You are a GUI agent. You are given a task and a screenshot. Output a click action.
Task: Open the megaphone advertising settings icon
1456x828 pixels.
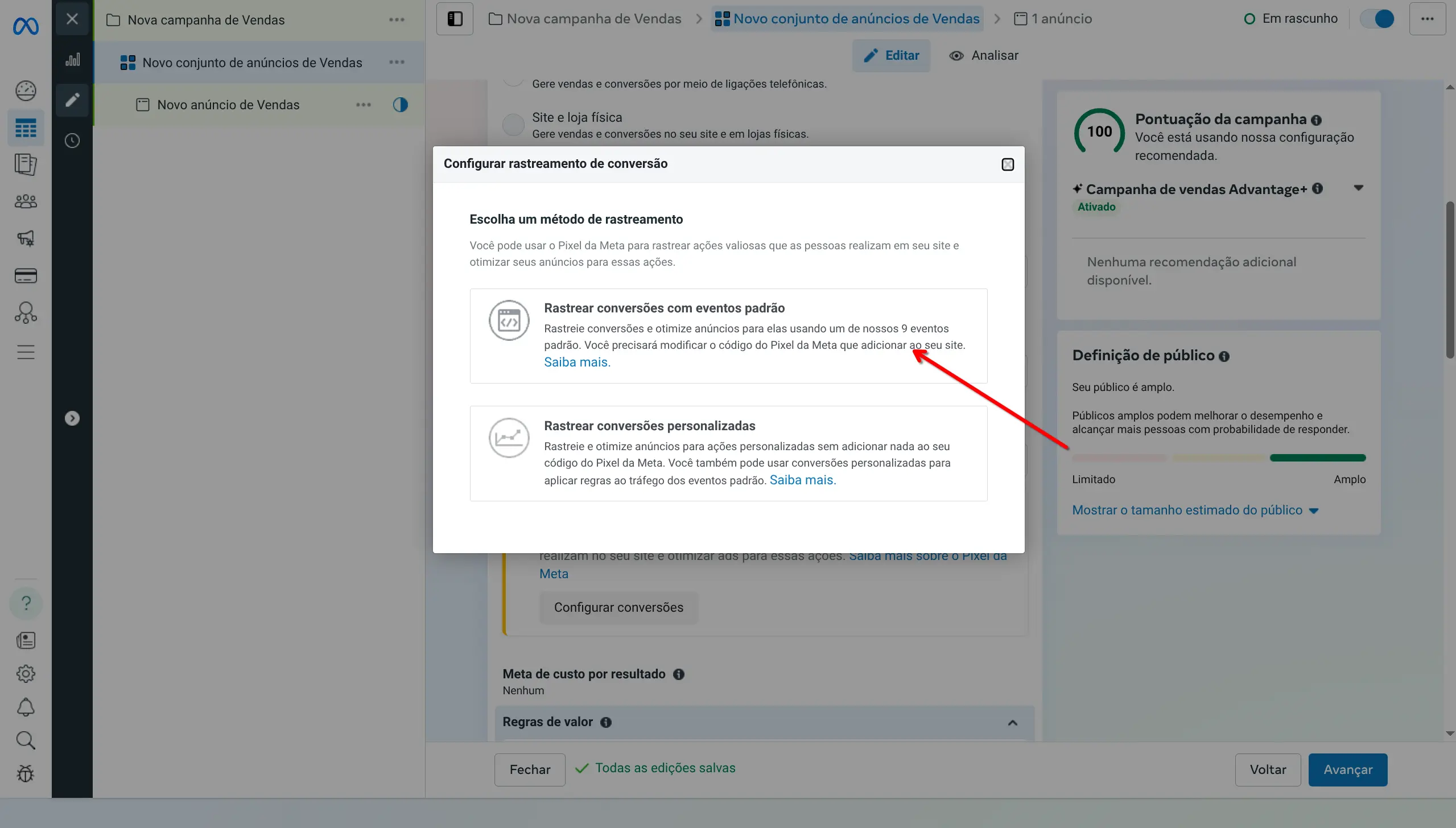point(26,238)
